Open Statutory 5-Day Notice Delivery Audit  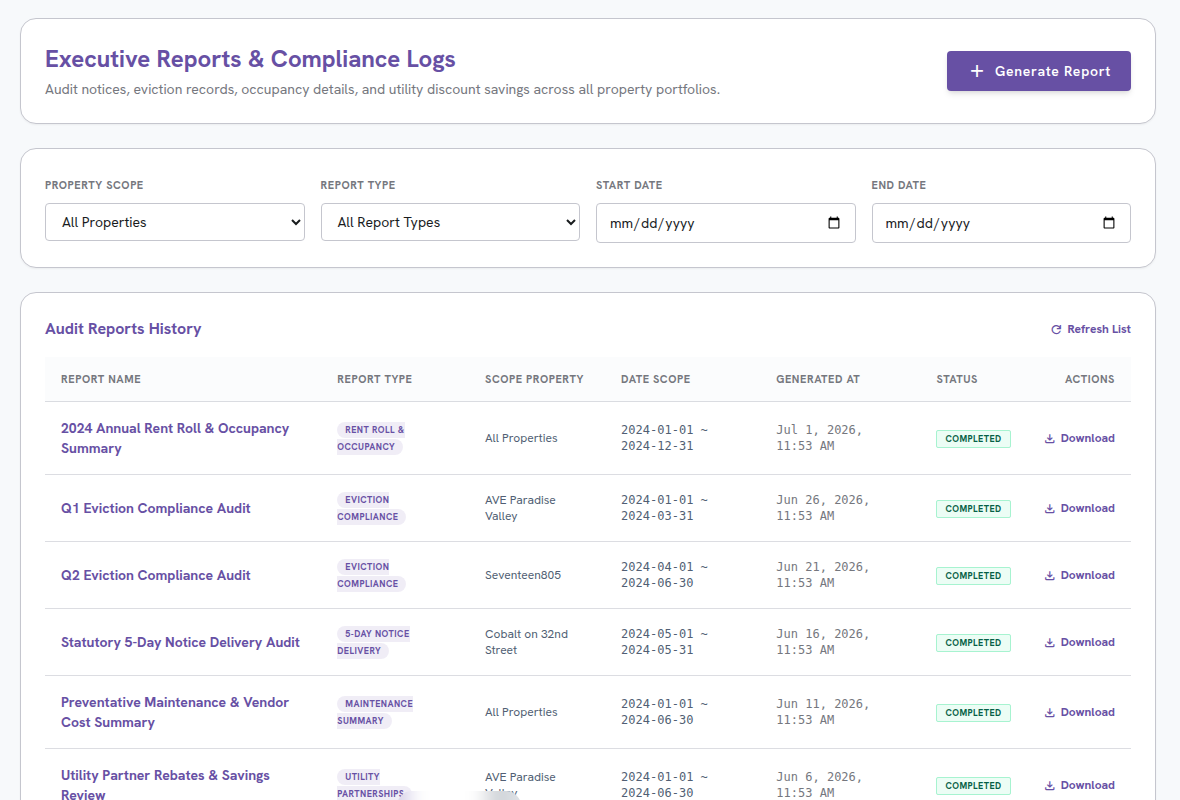[180, 642]
